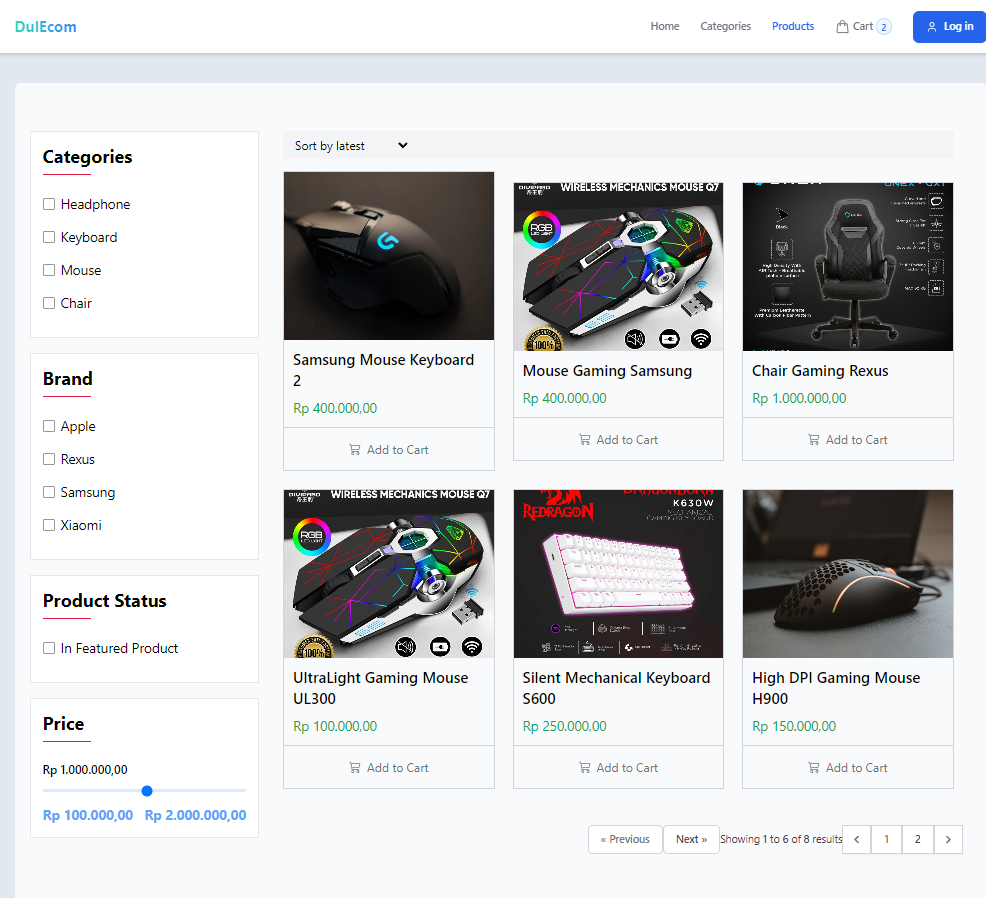
Task: Click the Next » pagination button
Action: coord(691,839)
